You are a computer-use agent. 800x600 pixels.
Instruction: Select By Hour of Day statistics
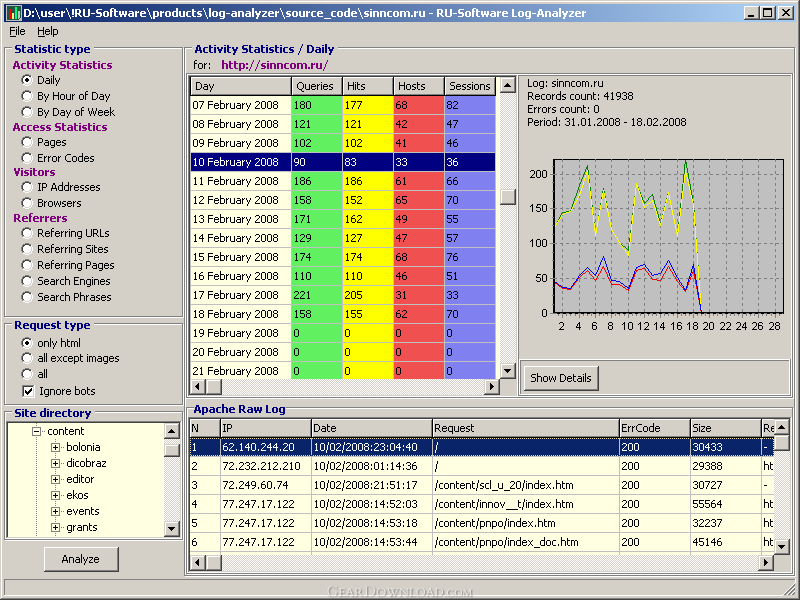pyautogui.click(x=27, y=96)
